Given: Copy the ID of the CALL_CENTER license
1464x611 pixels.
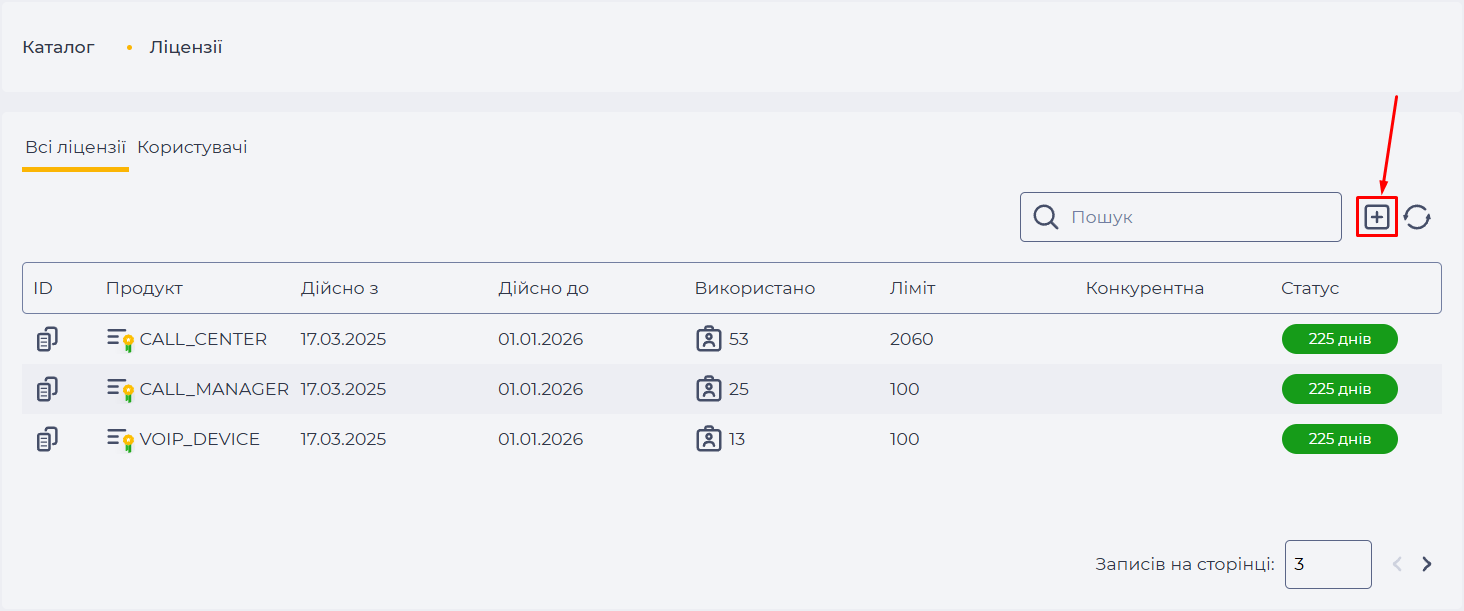Looking at the screenshot, I should point(47,340).
